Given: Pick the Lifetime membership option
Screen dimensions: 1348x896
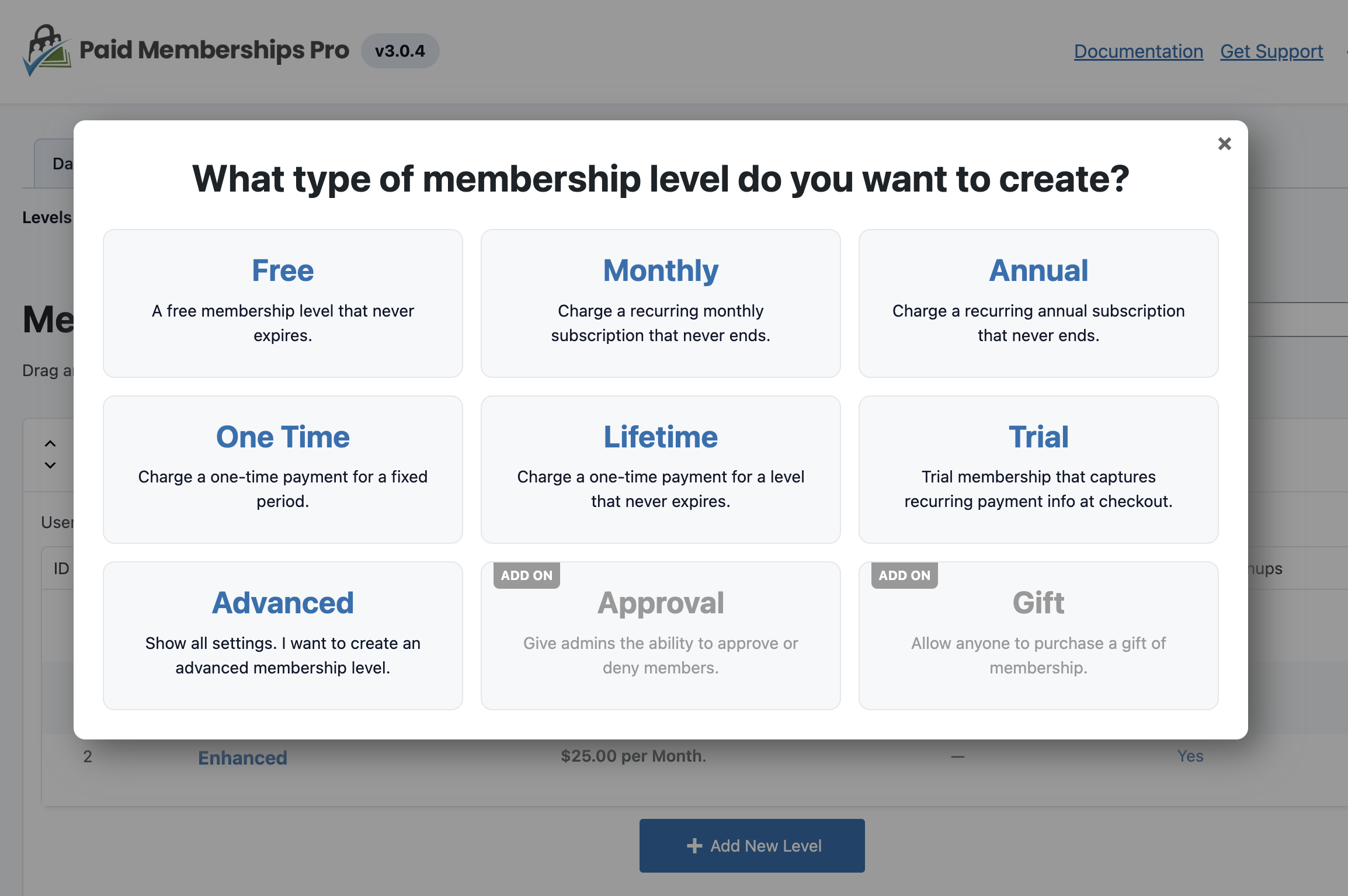Looking at the screenshot, I should click(660, 469).
